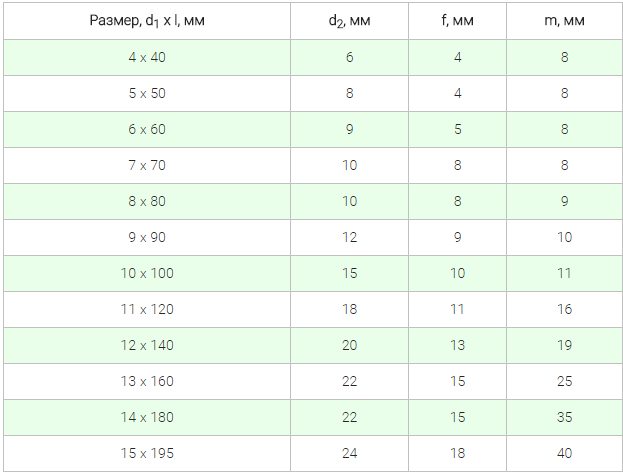Click m value 35 in 14 x 180 row
This screenshot has height=475, width=623.
click(x=564, y=417)
